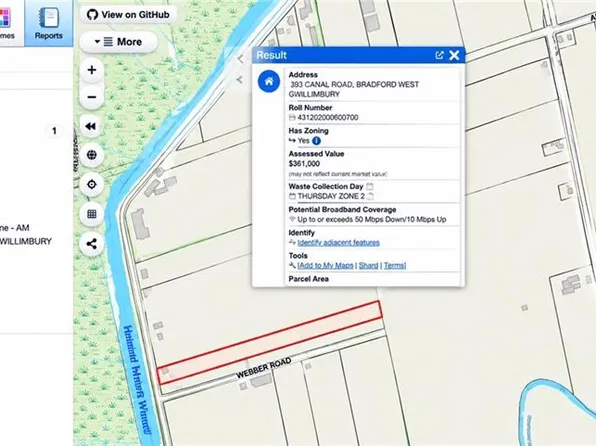Open the Reports tab
The height and width of the screenshot is (446, 596).
49,23
